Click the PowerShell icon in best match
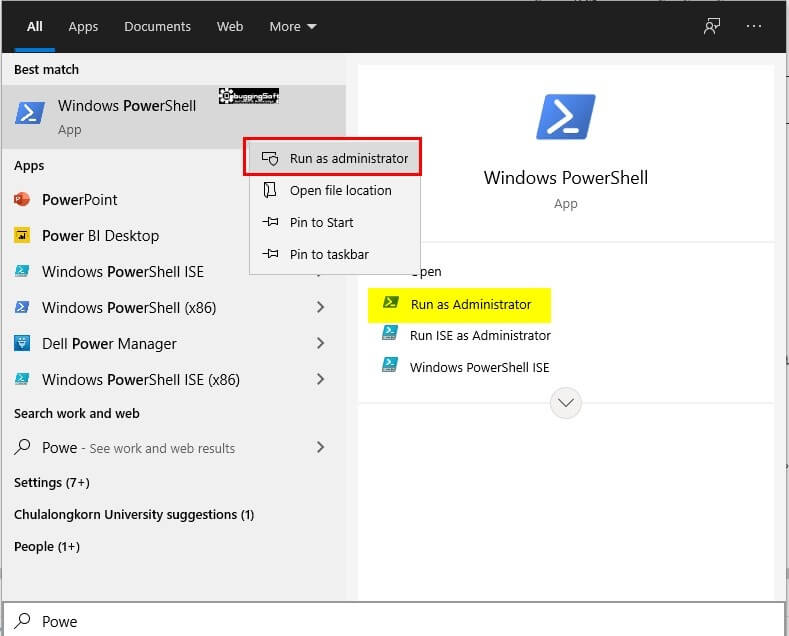789x636 pixels. (x=30, y=113)
